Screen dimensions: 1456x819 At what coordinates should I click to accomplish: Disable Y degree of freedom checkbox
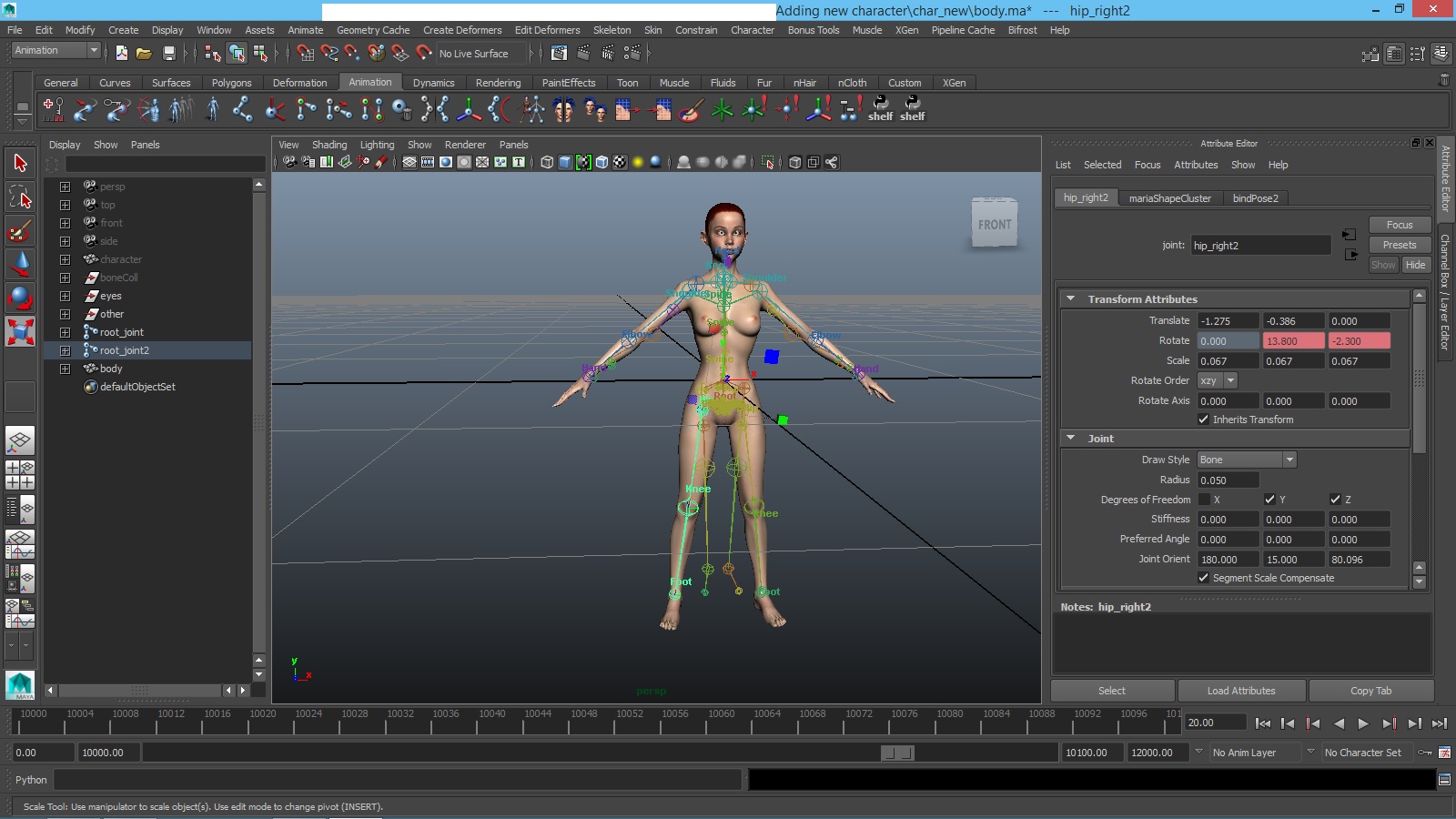1269,500
